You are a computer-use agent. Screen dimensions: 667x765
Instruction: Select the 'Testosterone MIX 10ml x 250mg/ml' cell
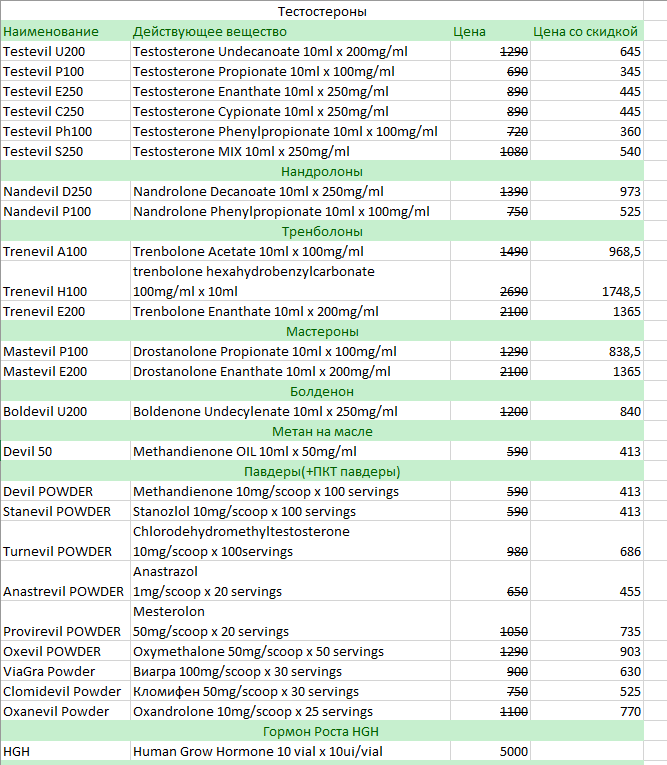(x=241, y=151)
